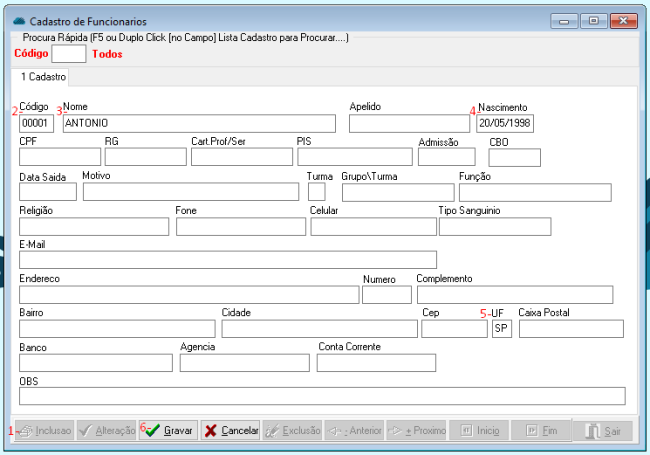
Task: Click the Nome field containing ANTONIO
Action: point(198,124)
